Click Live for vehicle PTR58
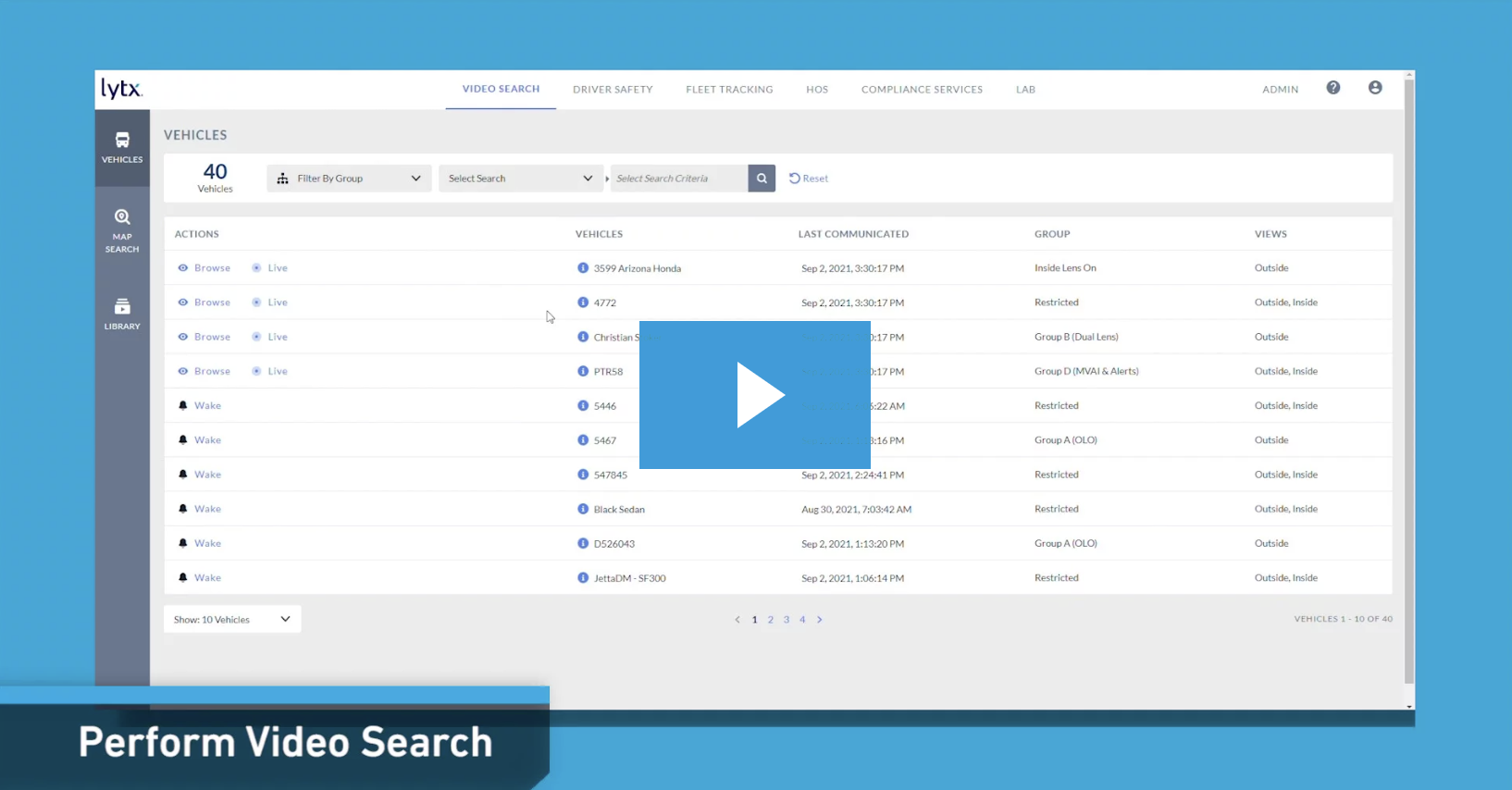1512x790 pixels. [277, 371]
